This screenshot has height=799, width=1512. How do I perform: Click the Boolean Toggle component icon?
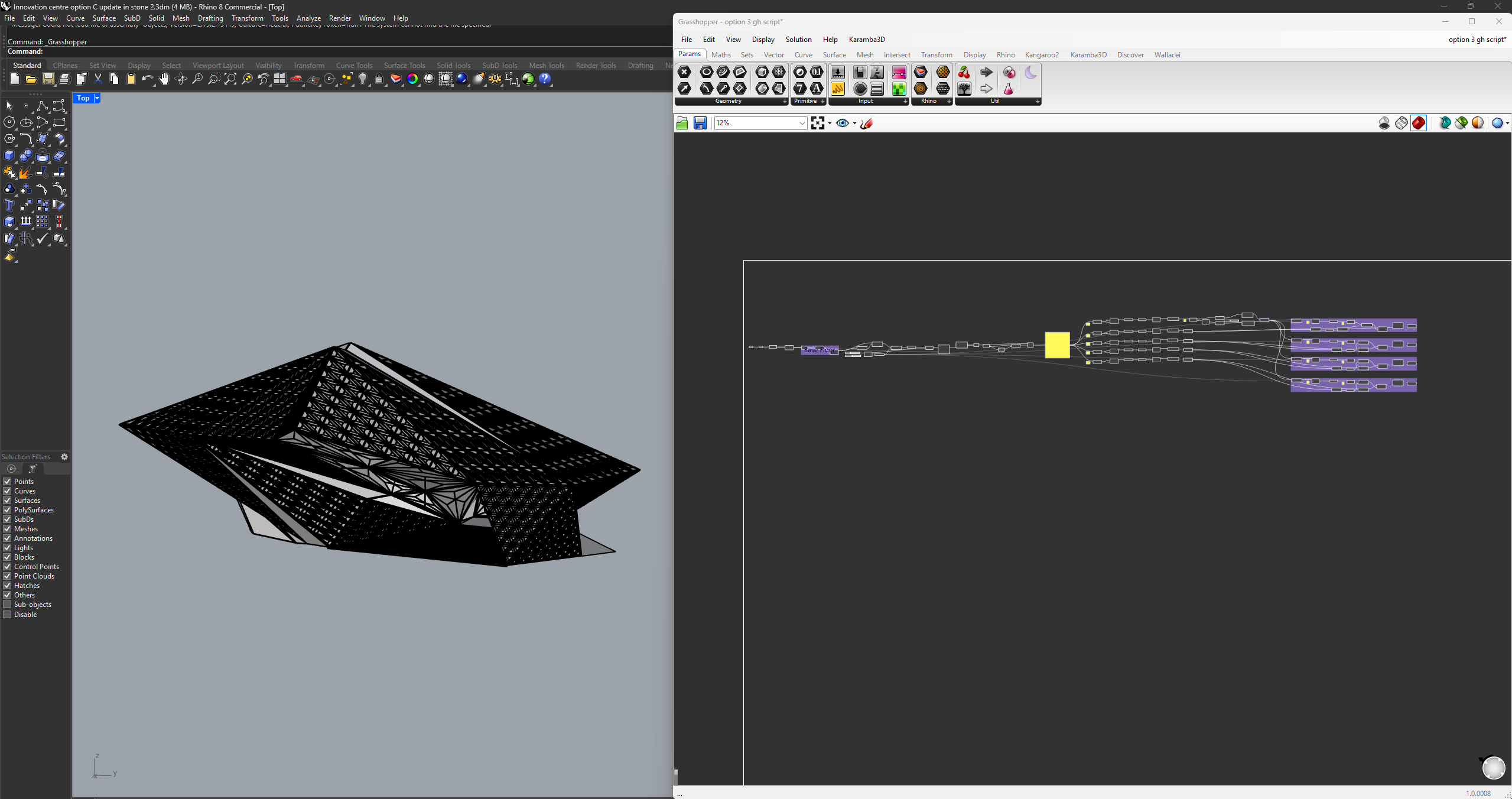tap(860, 72)
